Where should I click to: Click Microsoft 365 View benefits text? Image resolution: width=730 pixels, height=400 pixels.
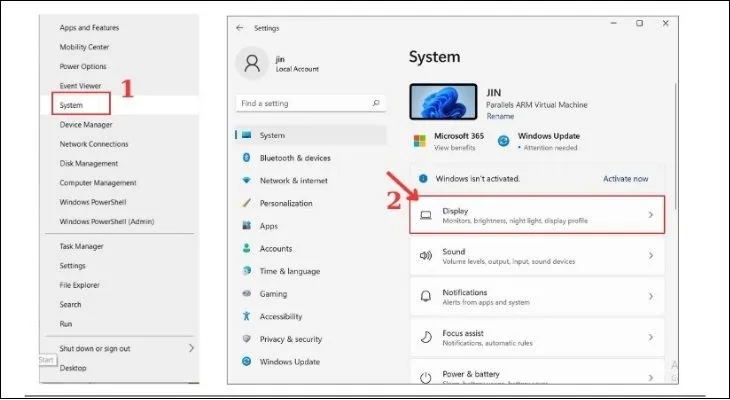[454, 148]
